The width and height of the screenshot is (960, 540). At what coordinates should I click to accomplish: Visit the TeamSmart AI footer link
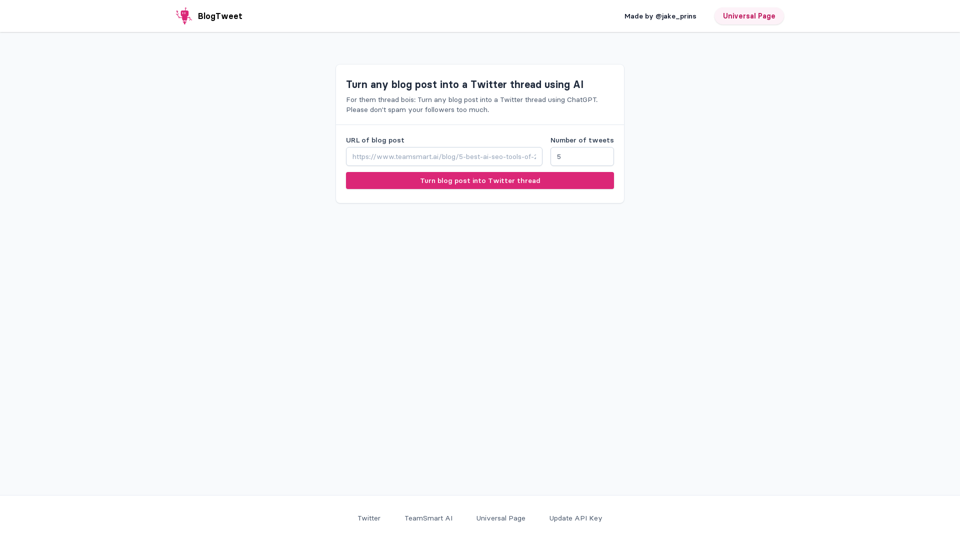pyautogui.click(x=428, y=518)
